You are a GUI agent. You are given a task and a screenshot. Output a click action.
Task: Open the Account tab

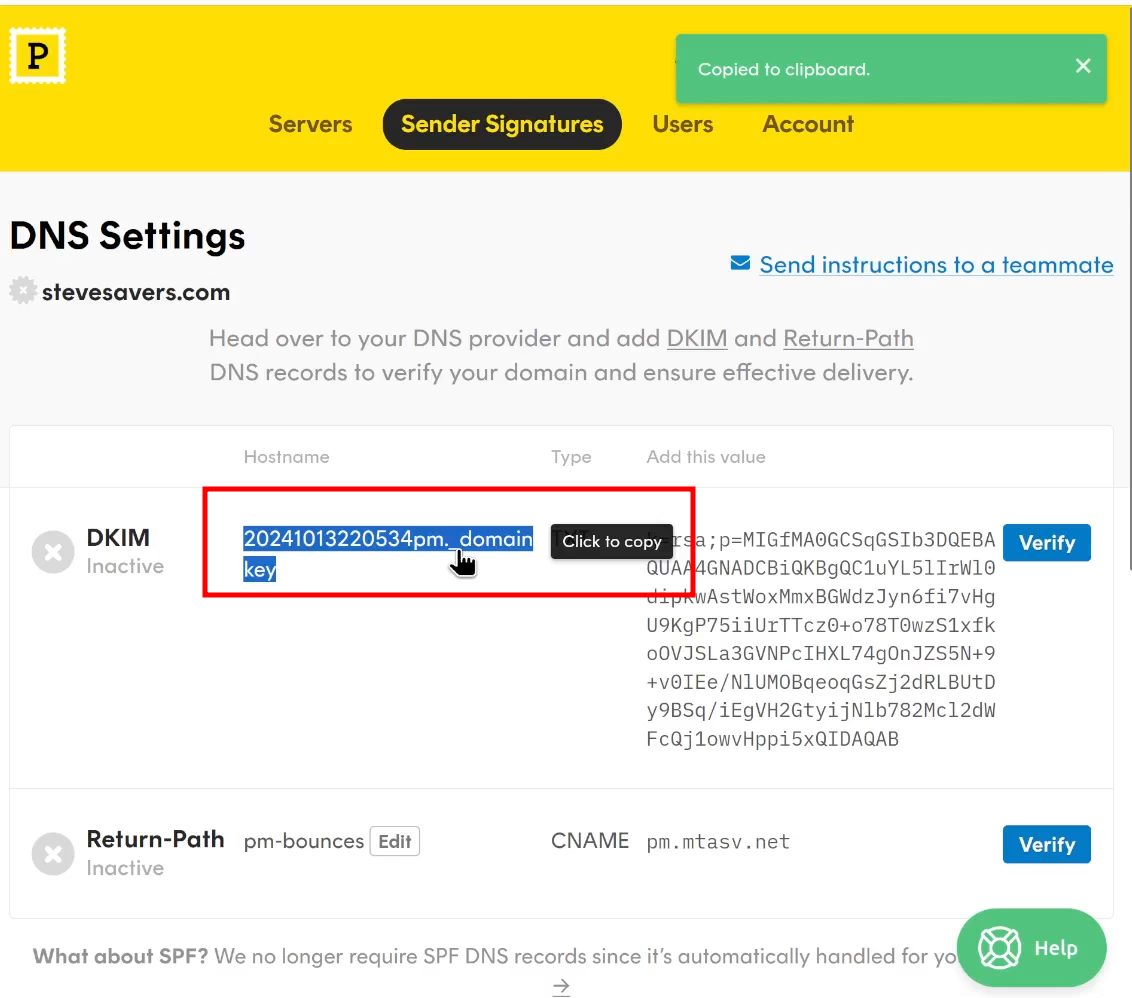coord(808,124)
